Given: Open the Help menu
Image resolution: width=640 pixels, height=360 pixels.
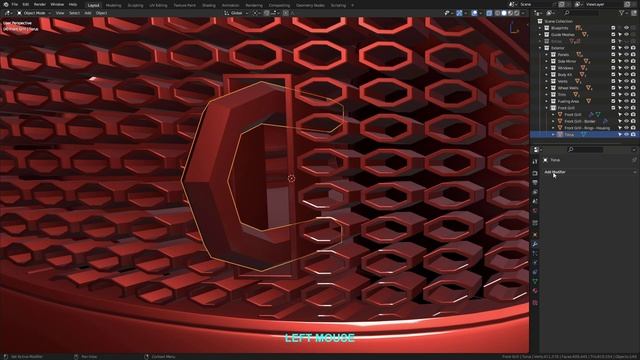Looking at the screenshot, I should point(73,4).
